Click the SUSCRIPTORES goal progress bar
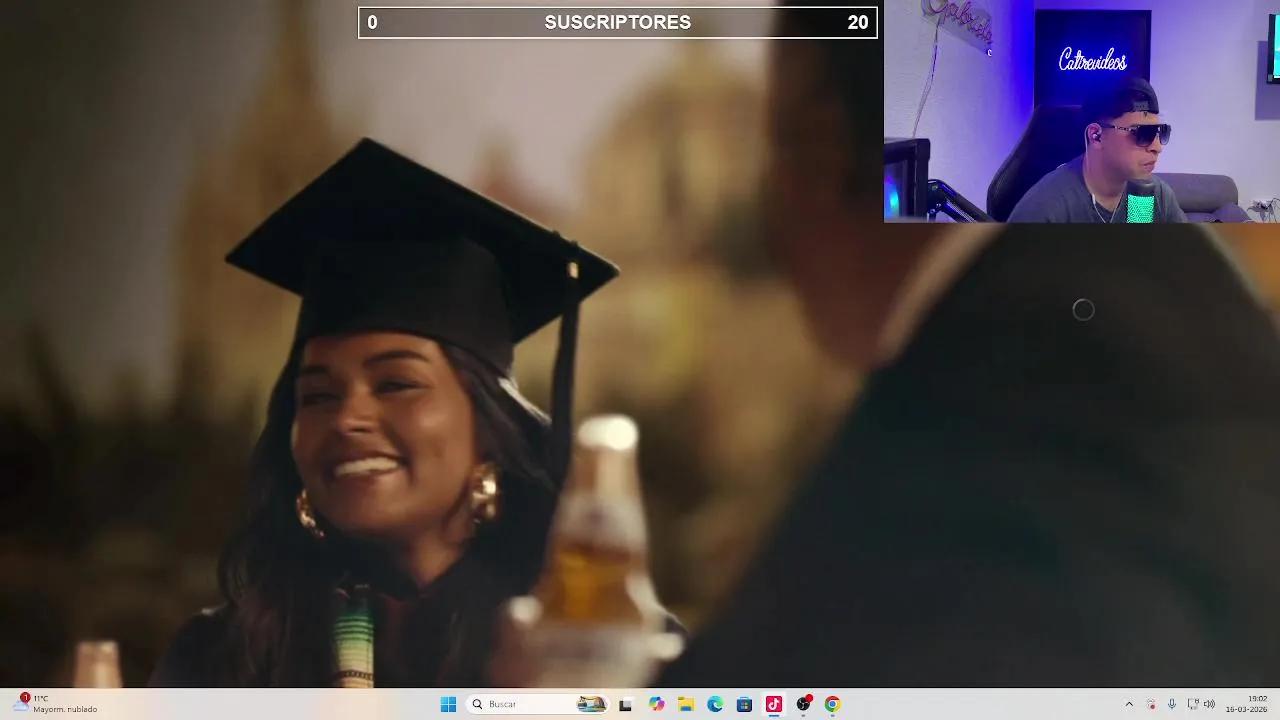This screenshot has width=1280, height=720. 617,22
